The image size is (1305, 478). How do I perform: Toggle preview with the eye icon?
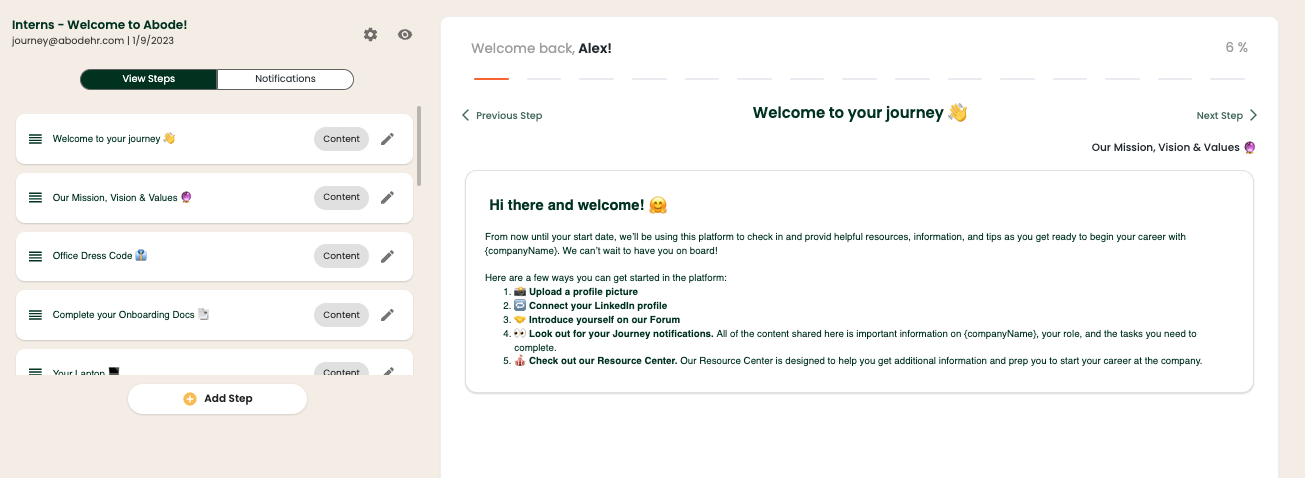[405, 35]
